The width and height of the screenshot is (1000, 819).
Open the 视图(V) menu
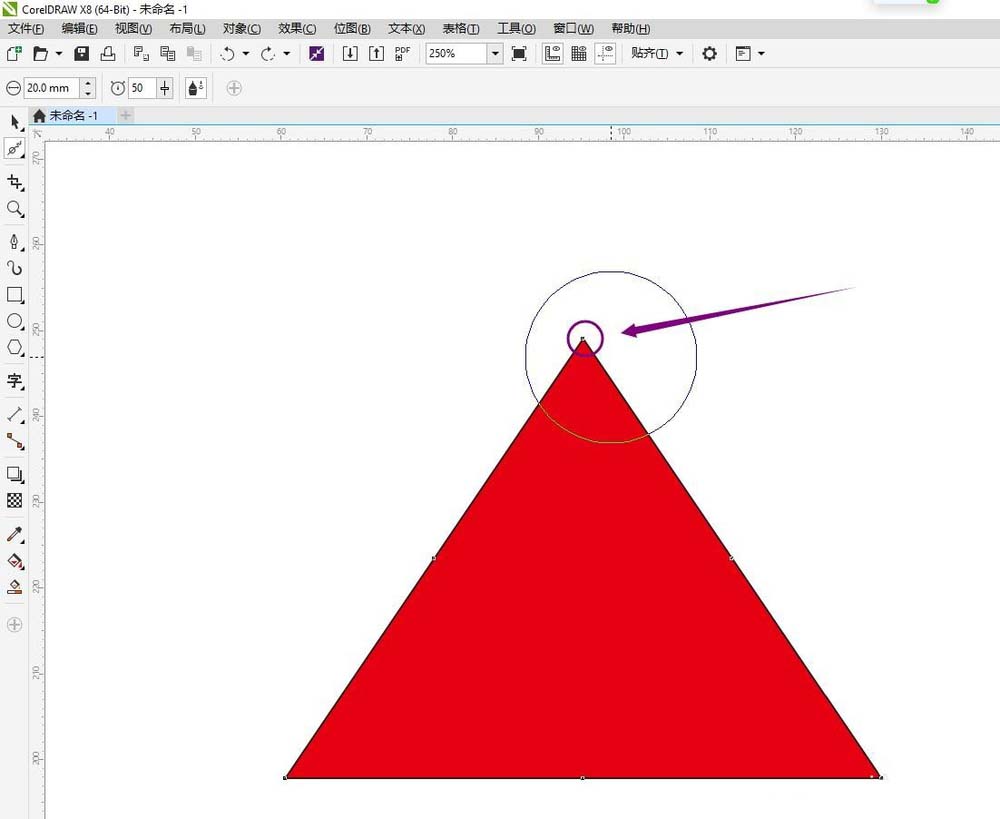coord(133,29)
